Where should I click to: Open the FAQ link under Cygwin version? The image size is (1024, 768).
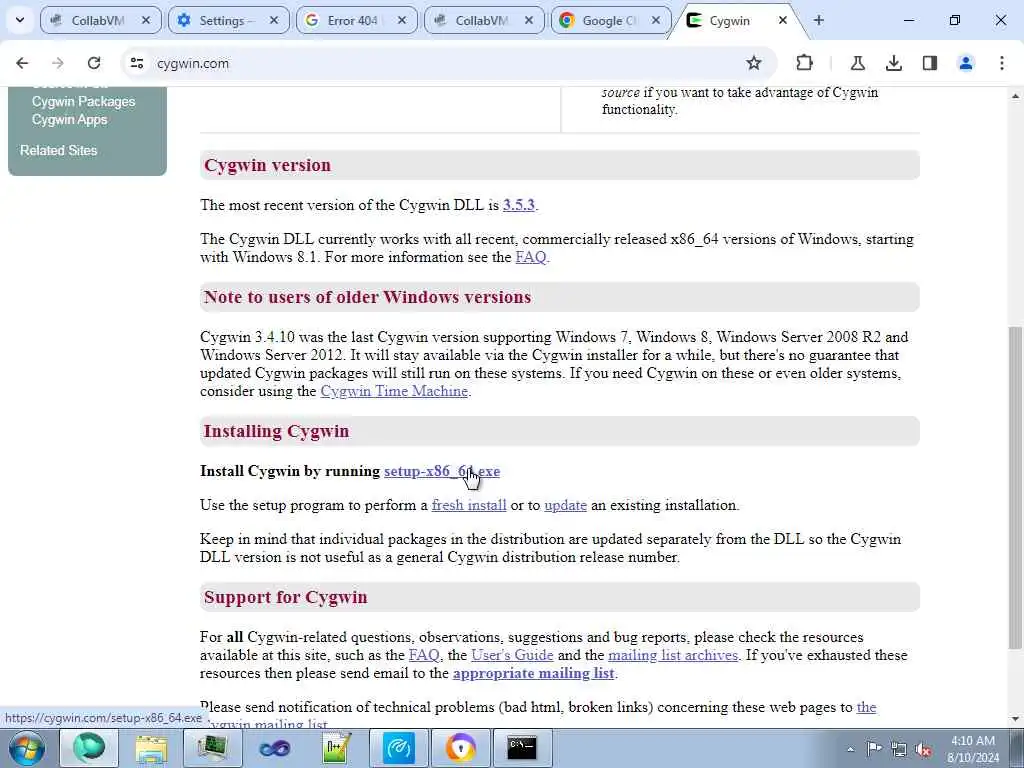click(x=531, y=257)
